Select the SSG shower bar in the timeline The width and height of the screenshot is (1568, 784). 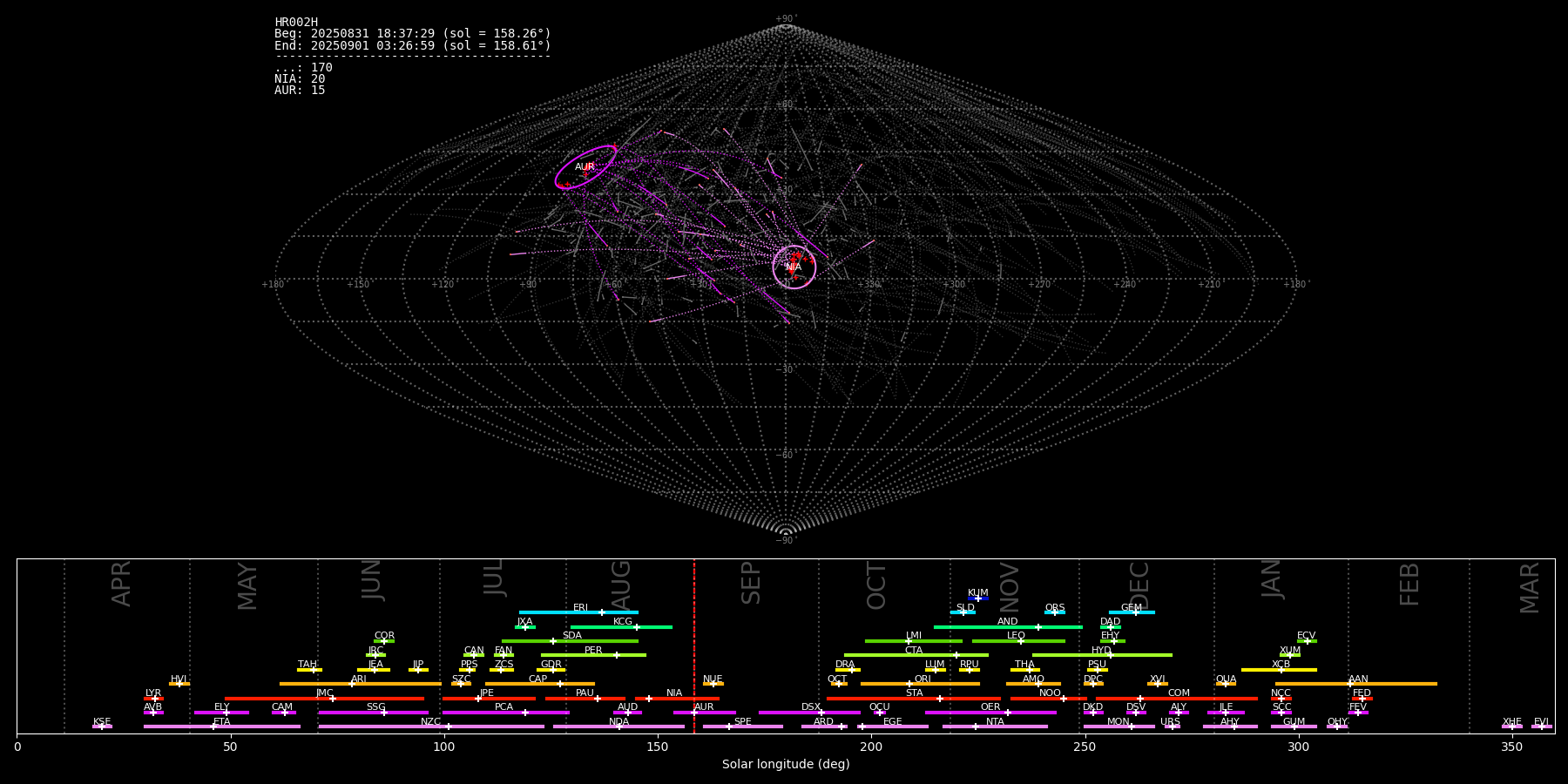(374, 713)
